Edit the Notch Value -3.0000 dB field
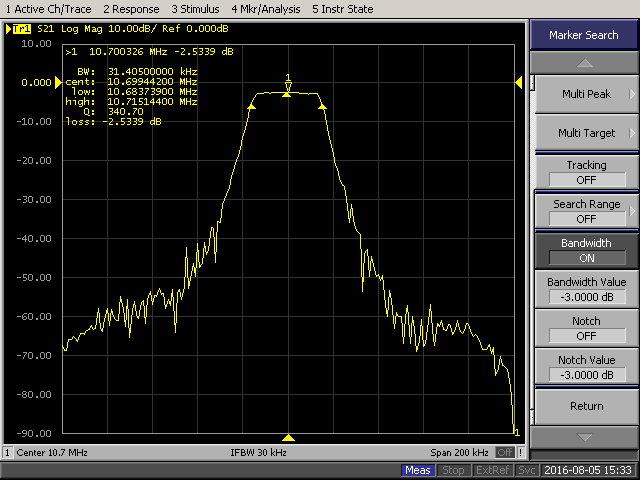 pyautogui.click(x=586, y=367)
